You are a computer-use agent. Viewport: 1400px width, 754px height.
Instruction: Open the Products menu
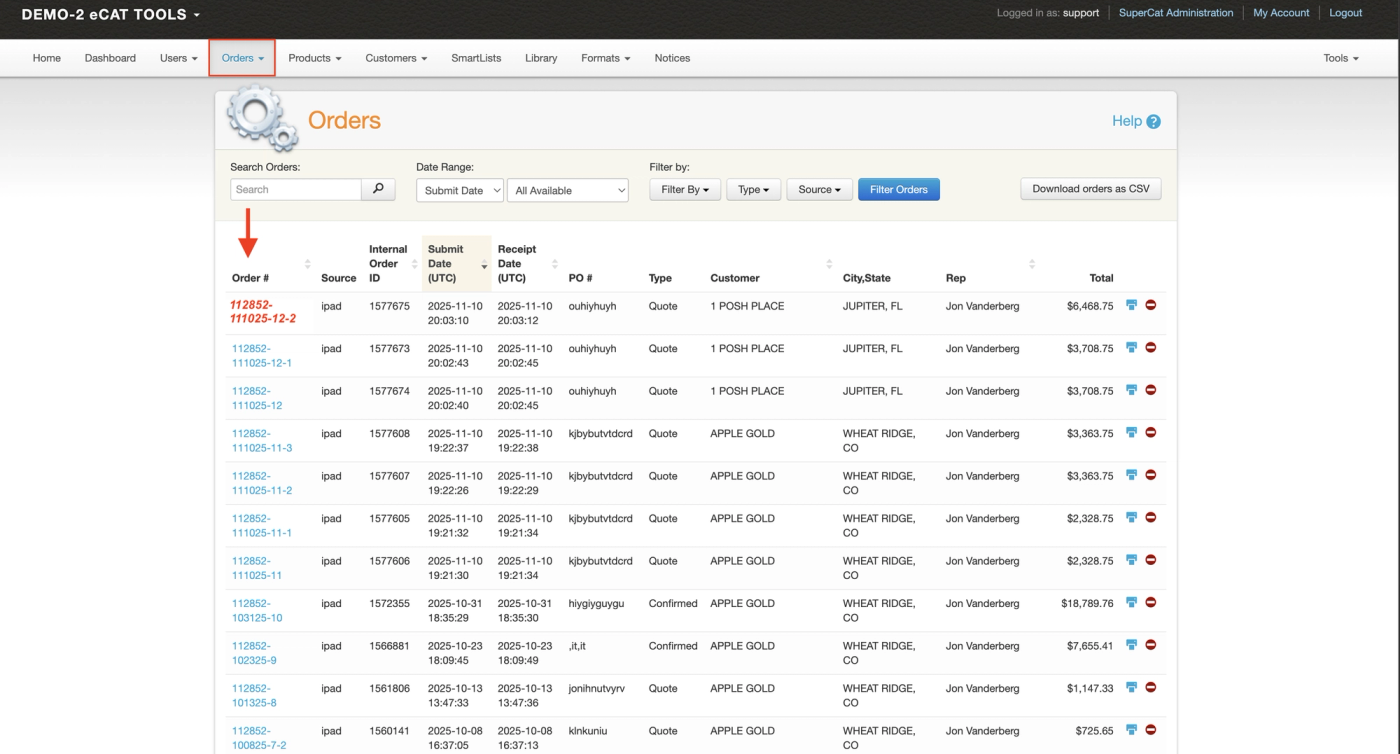click(315, 58)
